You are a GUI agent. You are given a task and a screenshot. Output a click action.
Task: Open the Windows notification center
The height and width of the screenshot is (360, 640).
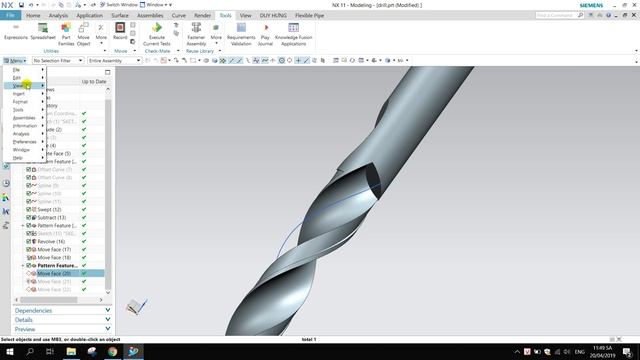coord(627,351)
